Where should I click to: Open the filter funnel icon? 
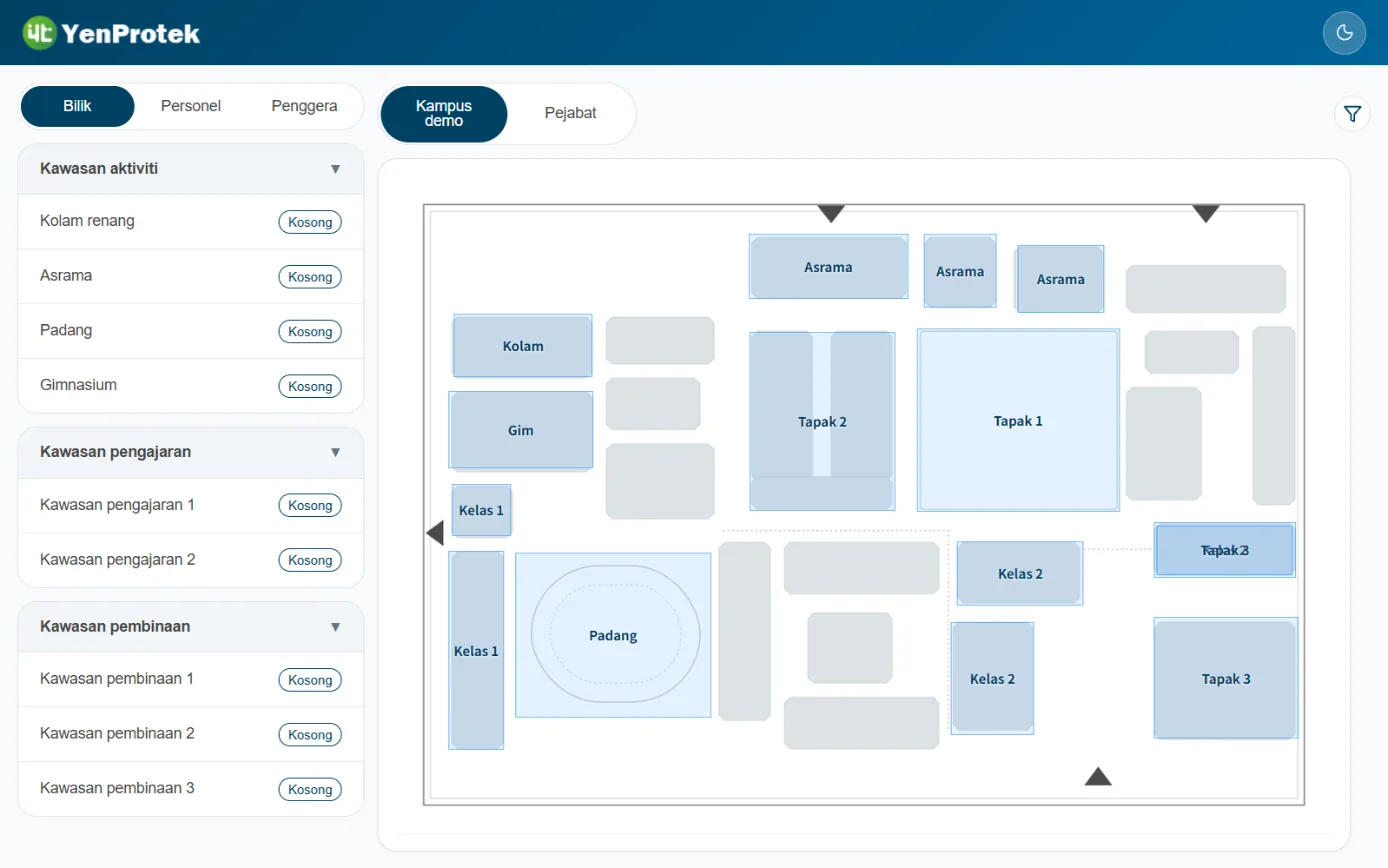pyautogui.click(x=1352, y=114)
